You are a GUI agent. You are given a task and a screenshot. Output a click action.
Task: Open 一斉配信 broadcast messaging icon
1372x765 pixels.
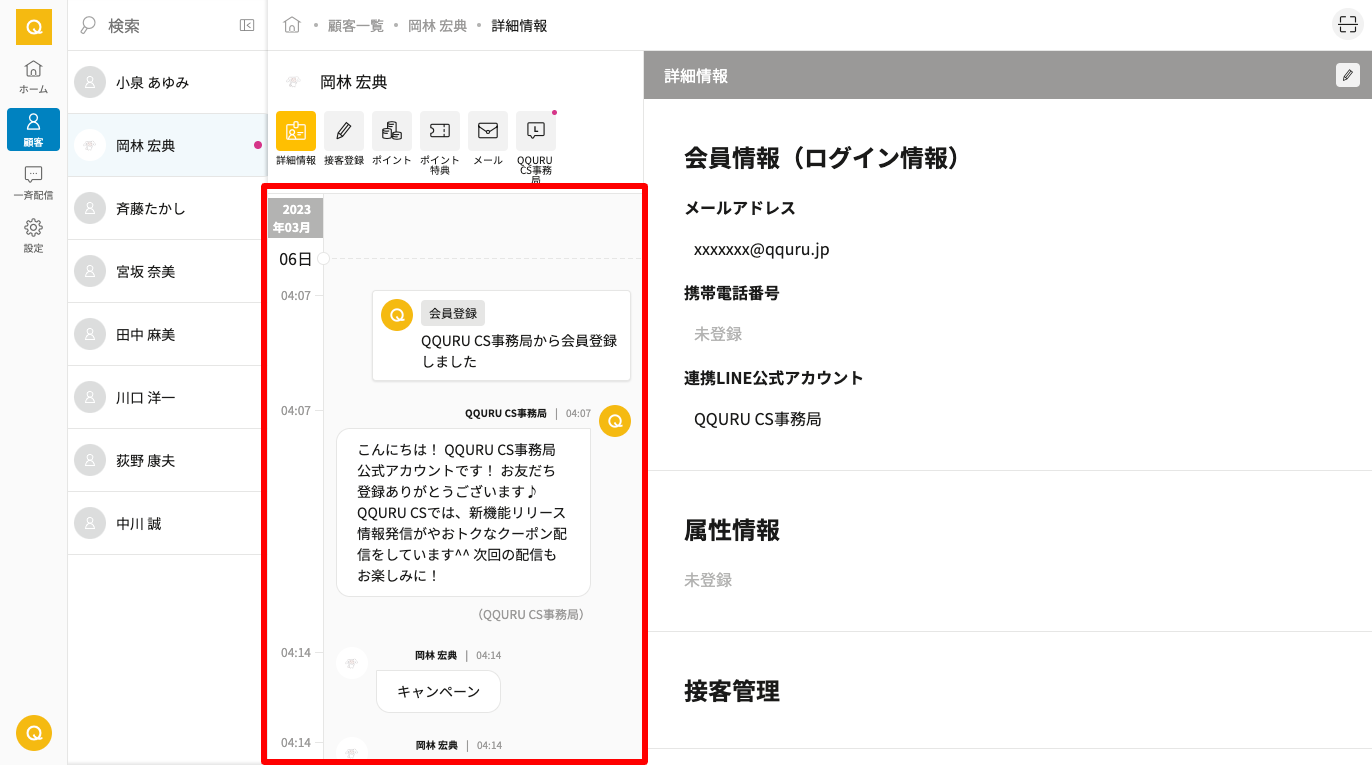coord(33,182)
